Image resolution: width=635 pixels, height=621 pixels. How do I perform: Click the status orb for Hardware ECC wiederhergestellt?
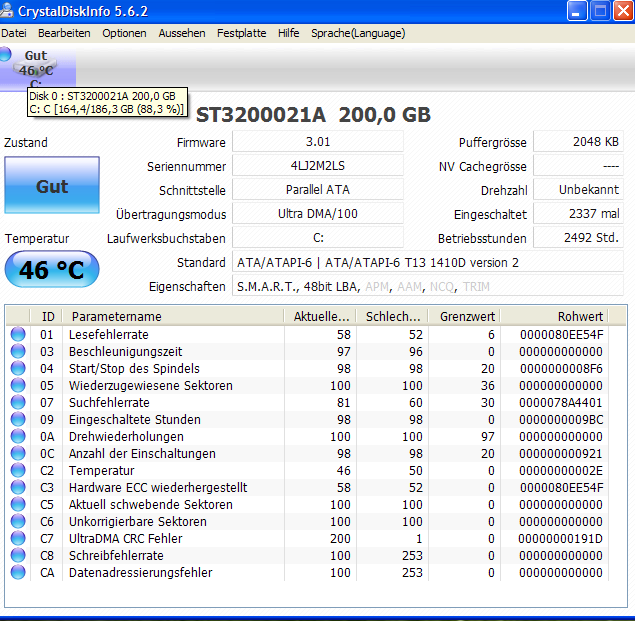tap(18, 487)
